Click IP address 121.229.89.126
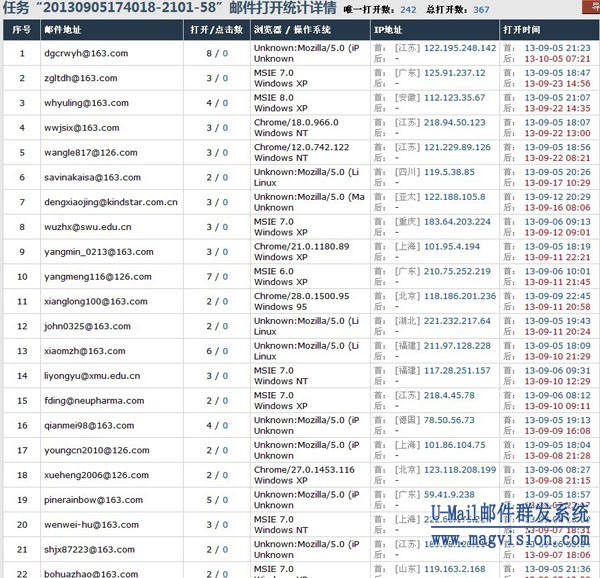This screenshot has width=600, height=578. pyautogui.click(x=457, y=147)
